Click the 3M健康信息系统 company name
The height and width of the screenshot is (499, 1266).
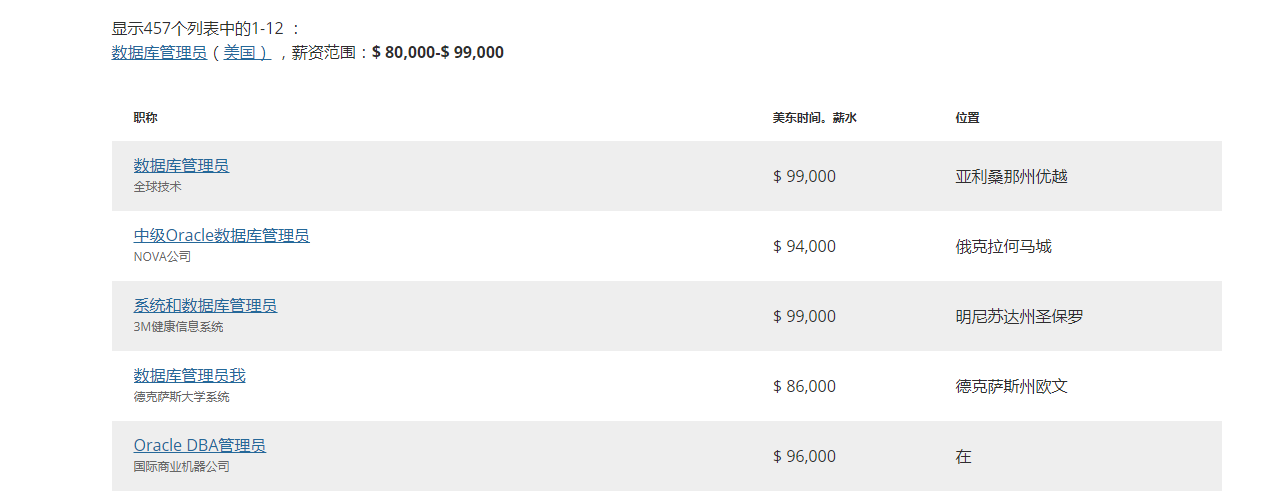(178, 327)
